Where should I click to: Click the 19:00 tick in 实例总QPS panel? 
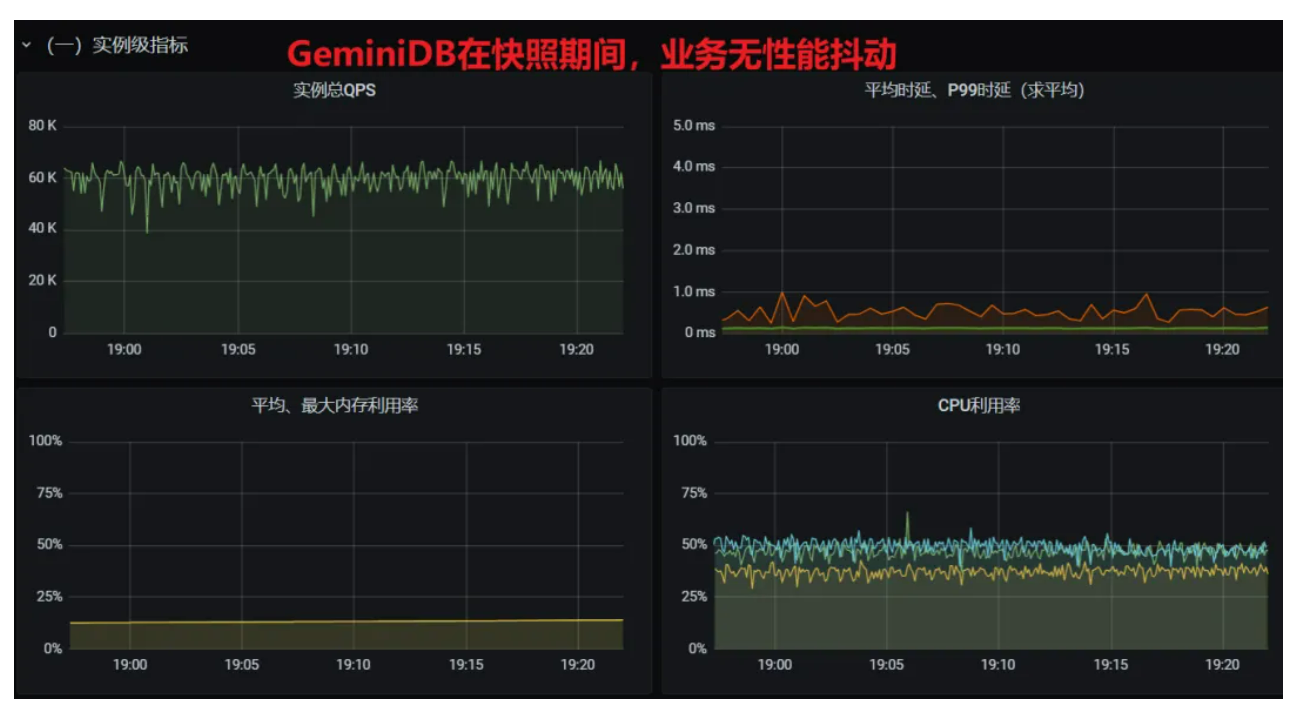point(124,350)
